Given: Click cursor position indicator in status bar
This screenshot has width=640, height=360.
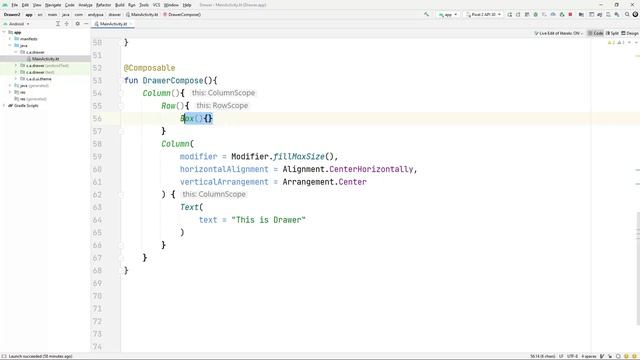Looking at the screenshot, I should coord(542,356).
